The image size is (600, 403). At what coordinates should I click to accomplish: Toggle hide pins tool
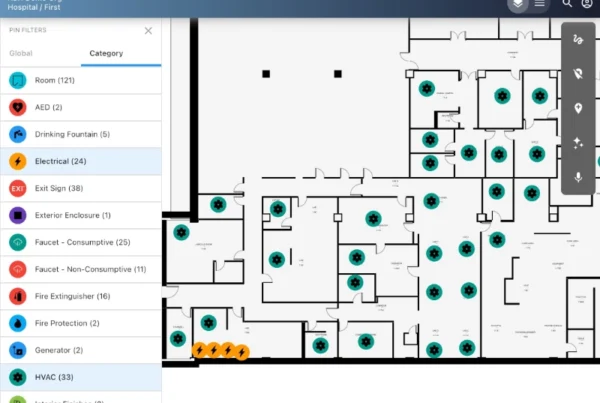[x=578, y=74]
